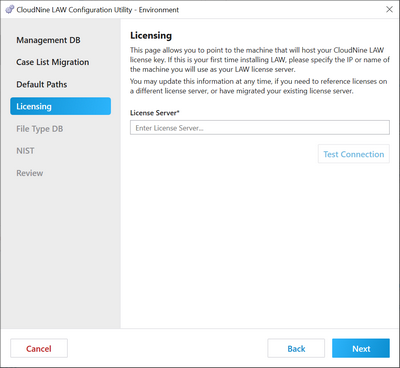Open the File Type DB step

pos(40,129)
